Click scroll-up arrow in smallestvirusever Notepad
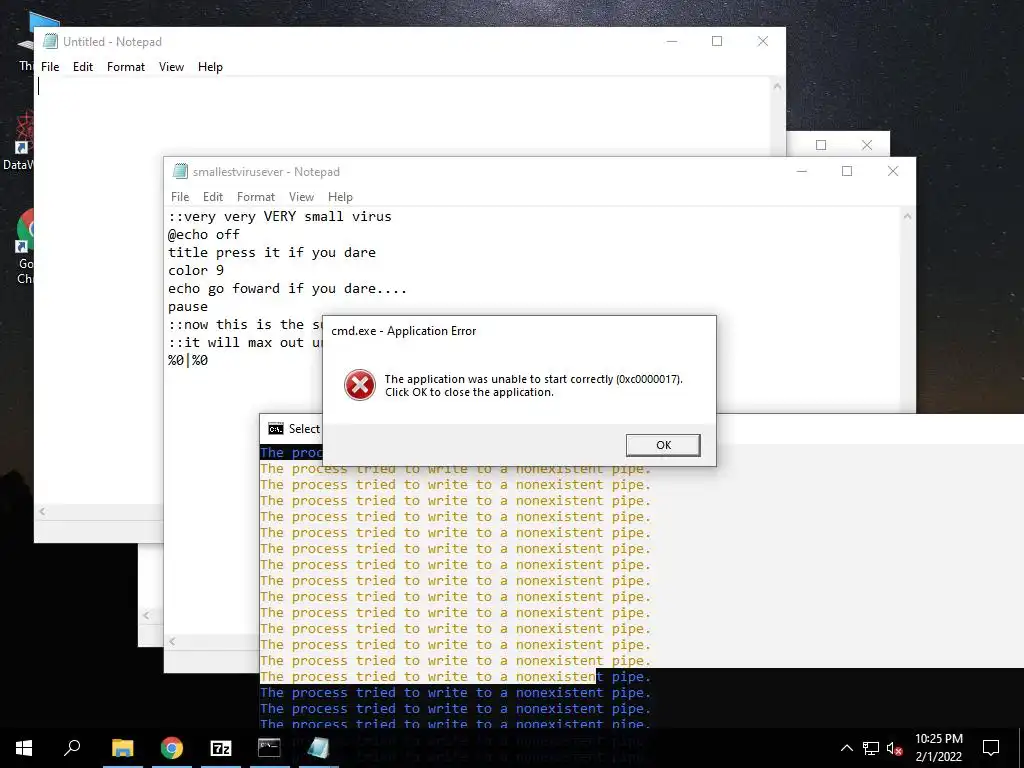 pos(907,216)
